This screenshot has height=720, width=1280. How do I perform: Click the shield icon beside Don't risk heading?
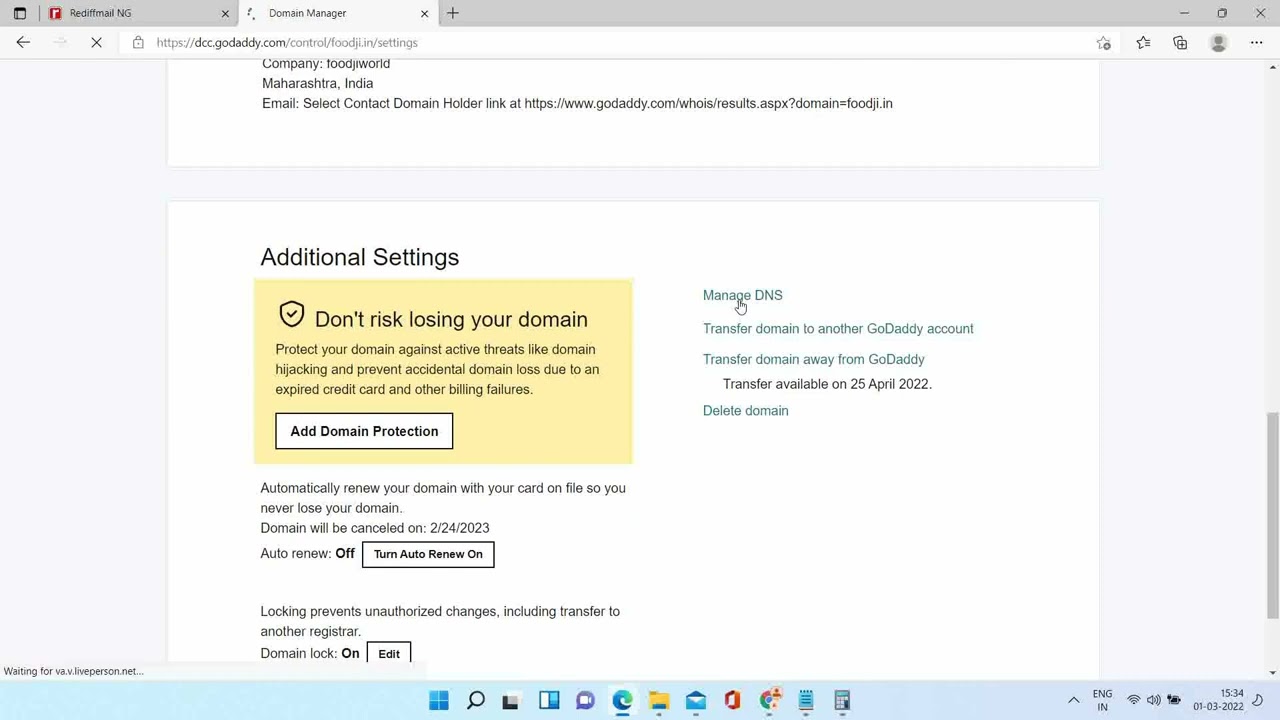291,314
